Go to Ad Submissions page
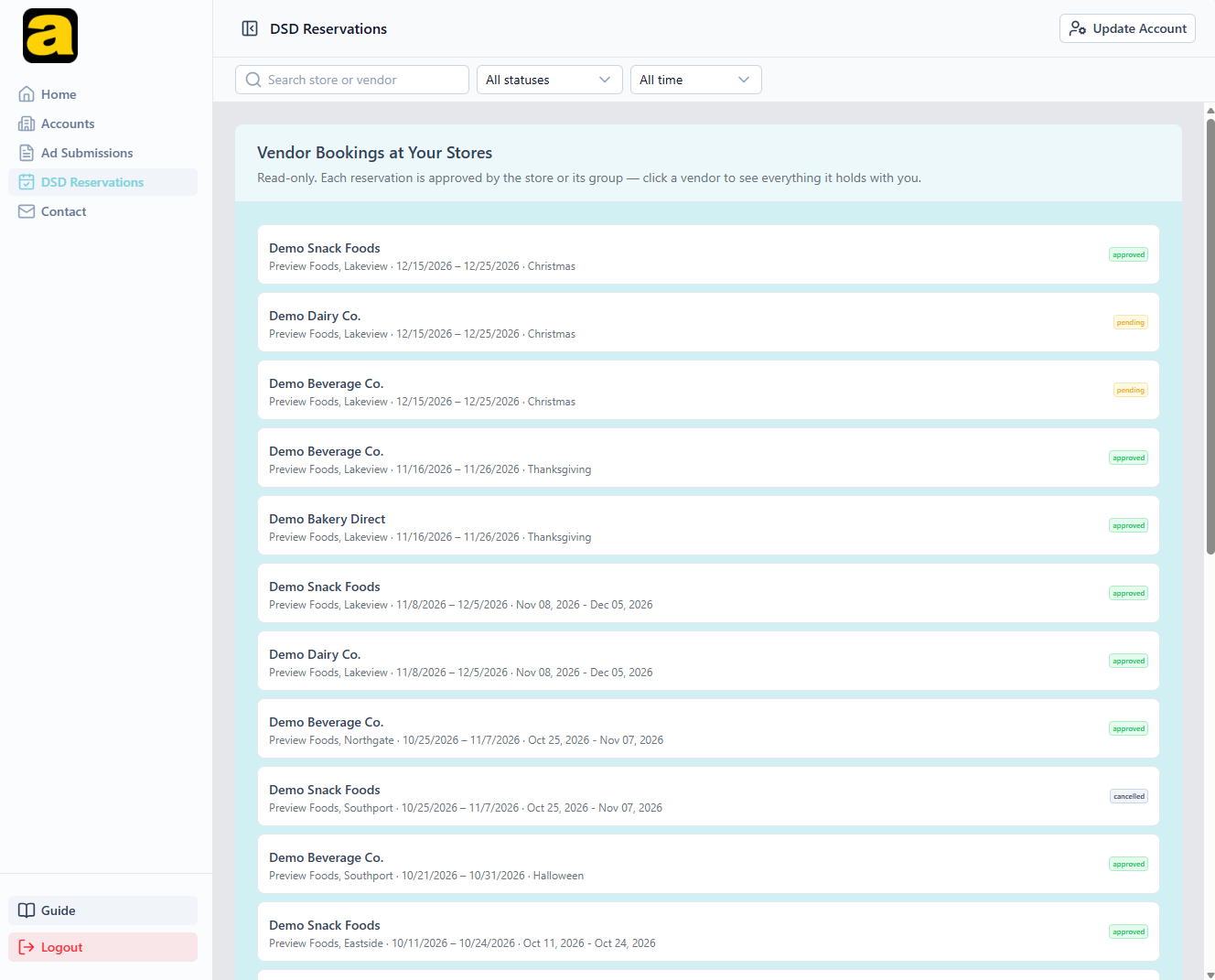1215x980 pixels. (x=102, y=153)
